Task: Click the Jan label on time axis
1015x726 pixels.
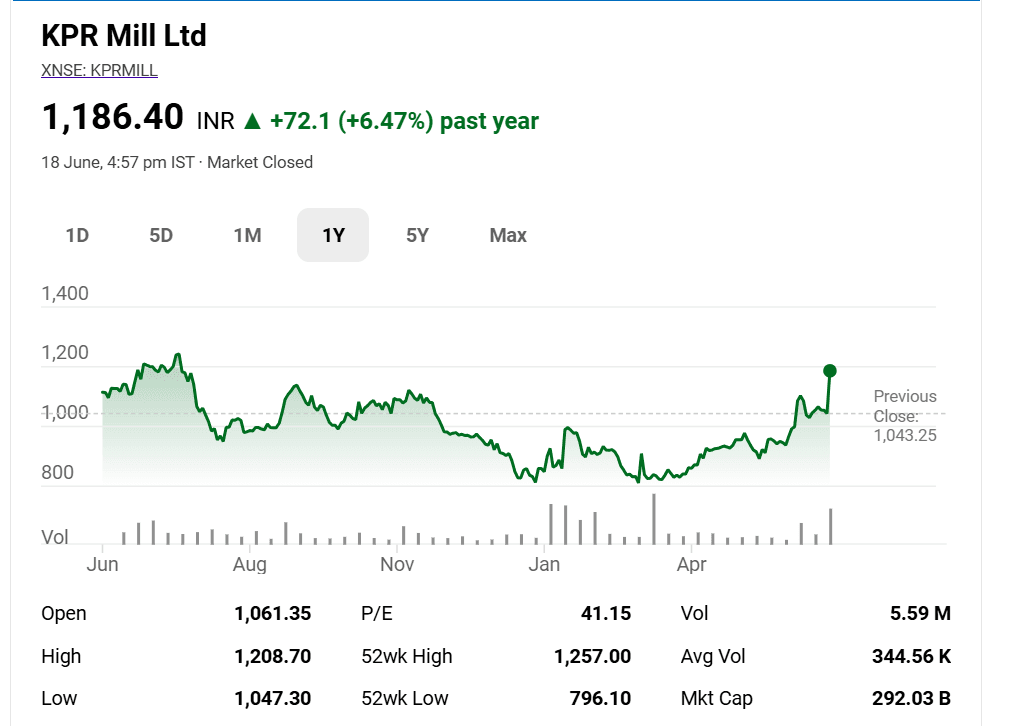Action: tap(544, 564)
